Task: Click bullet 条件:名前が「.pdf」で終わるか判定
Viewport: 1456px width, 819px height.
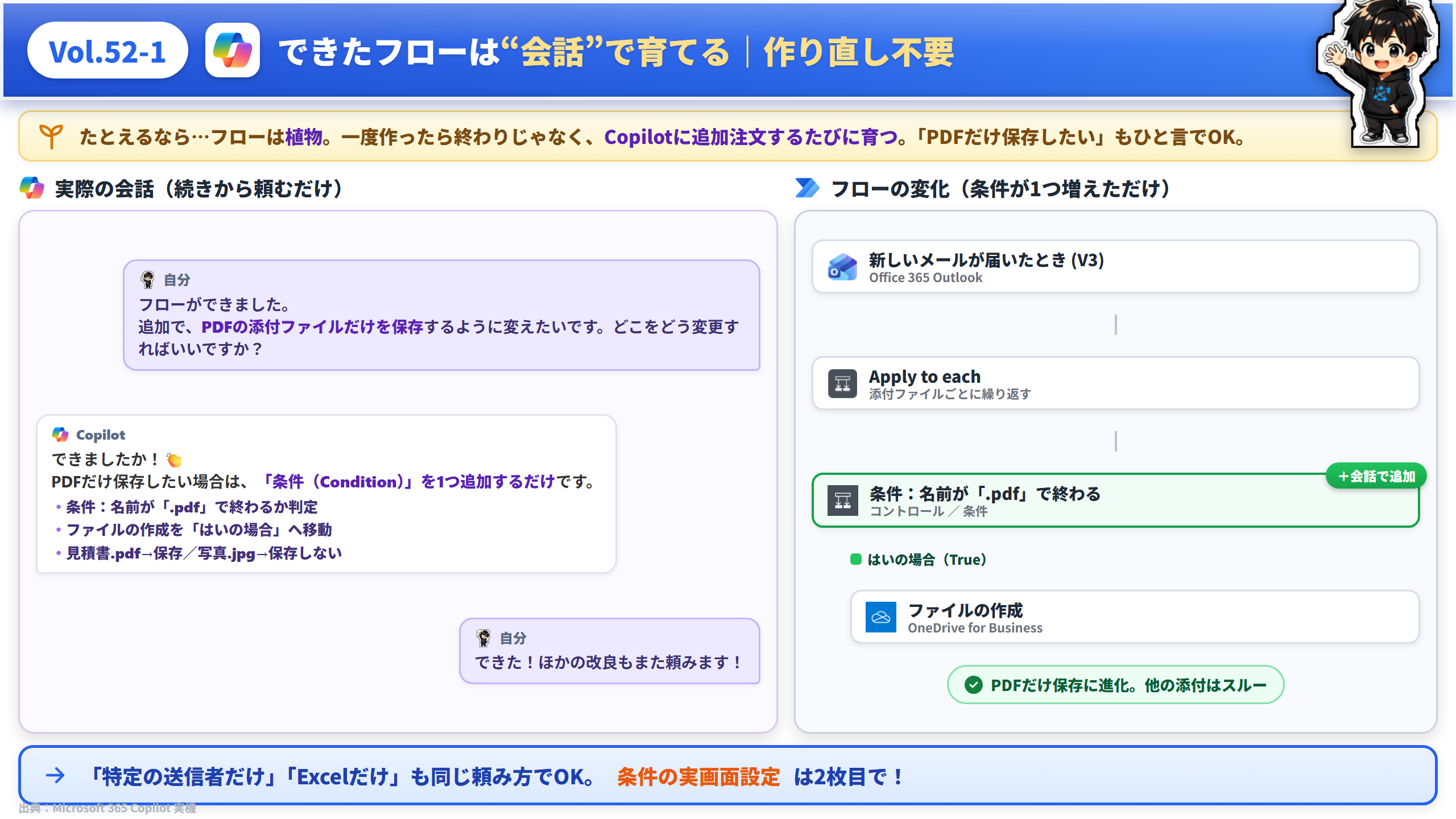Action: pyautogui.click(x=192, y=507)
